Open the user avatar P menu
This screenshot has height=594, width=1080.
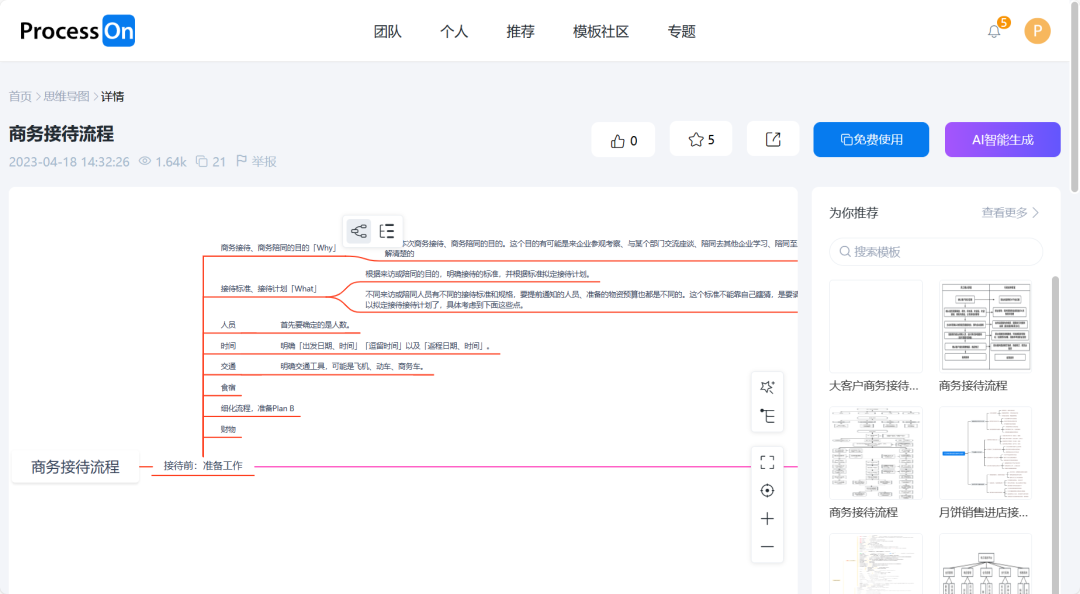[1037, 31]
